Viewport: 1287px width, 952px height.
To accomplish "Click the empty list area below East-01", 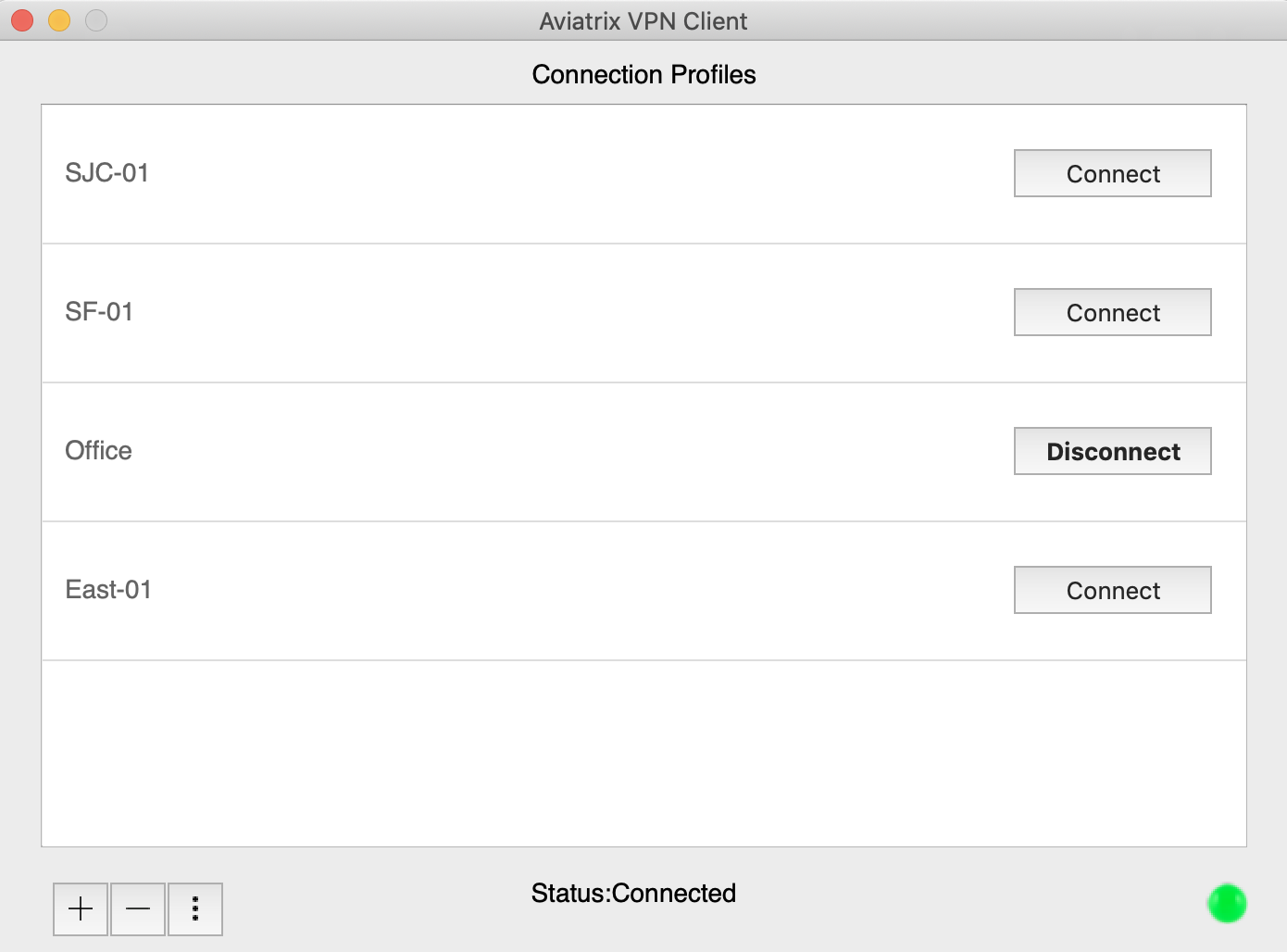I will point(643,753).
